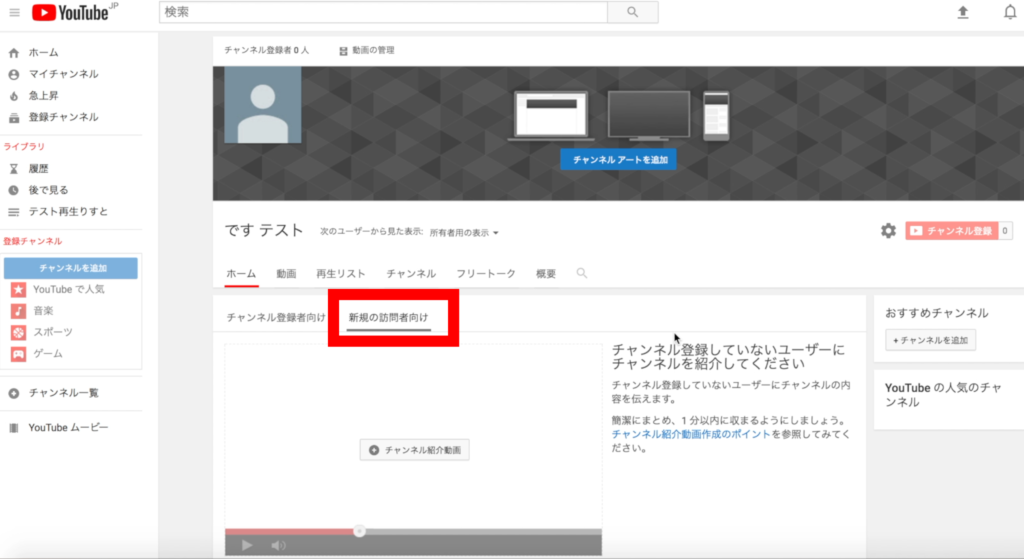This screenshot has width=1024, height=559.
Task: Click the YouTube ムービー label
Action: 68,428
